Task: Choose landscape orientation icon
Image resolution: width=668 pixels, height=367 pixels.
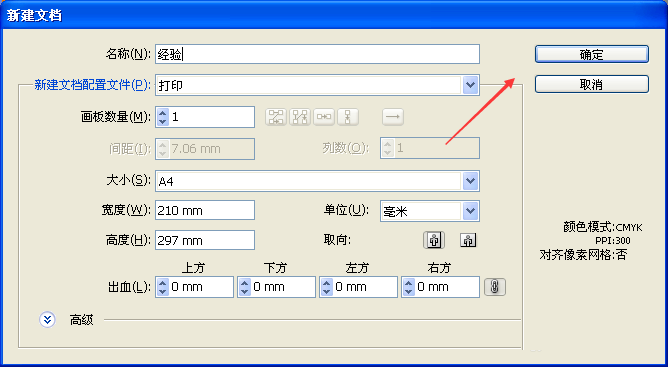Action: point(468,240)
